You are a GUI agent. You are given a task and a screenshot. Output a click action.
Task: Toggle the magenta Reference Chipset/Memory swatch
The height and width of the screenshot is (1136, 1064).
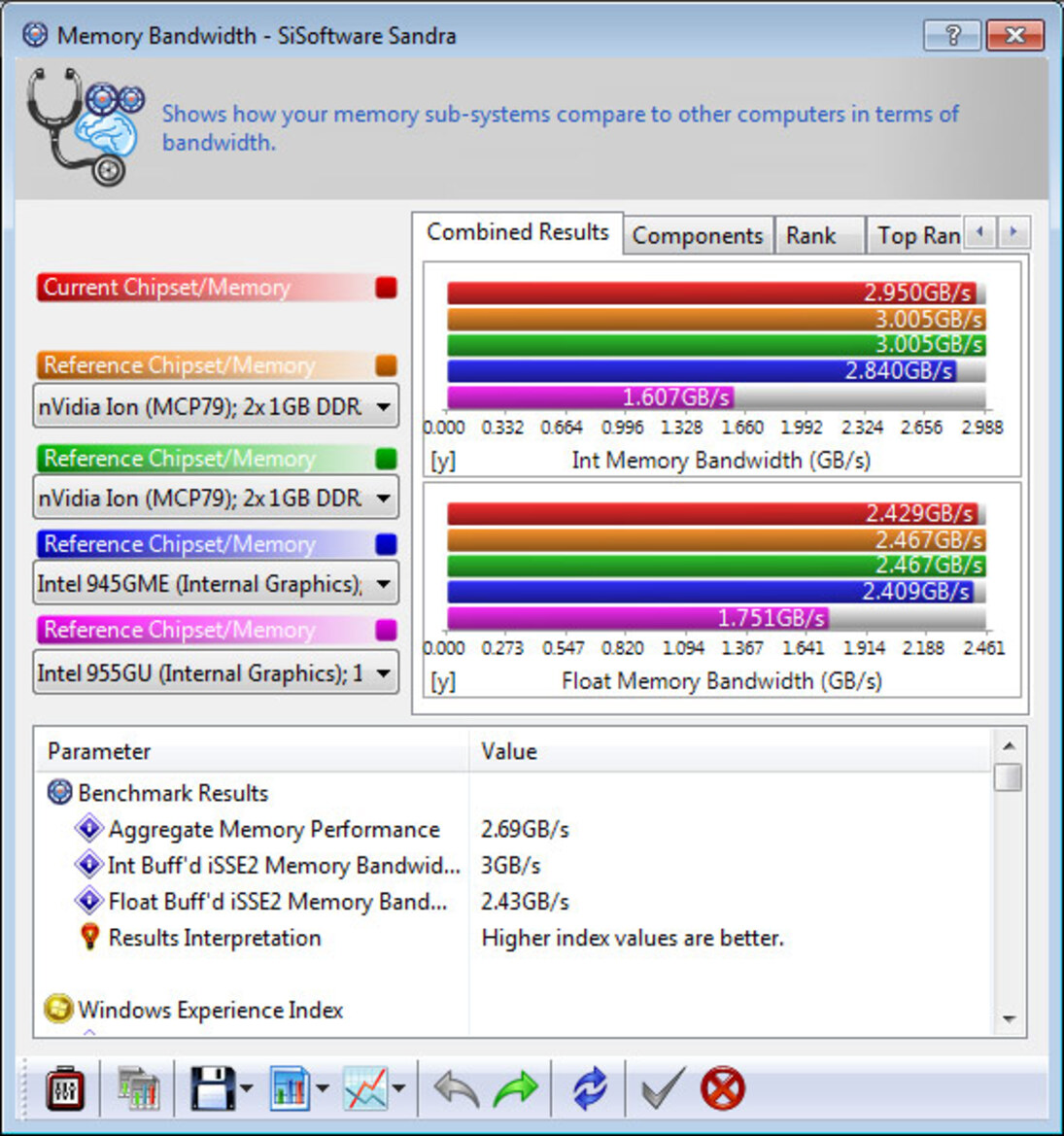(x=386, y=630)
